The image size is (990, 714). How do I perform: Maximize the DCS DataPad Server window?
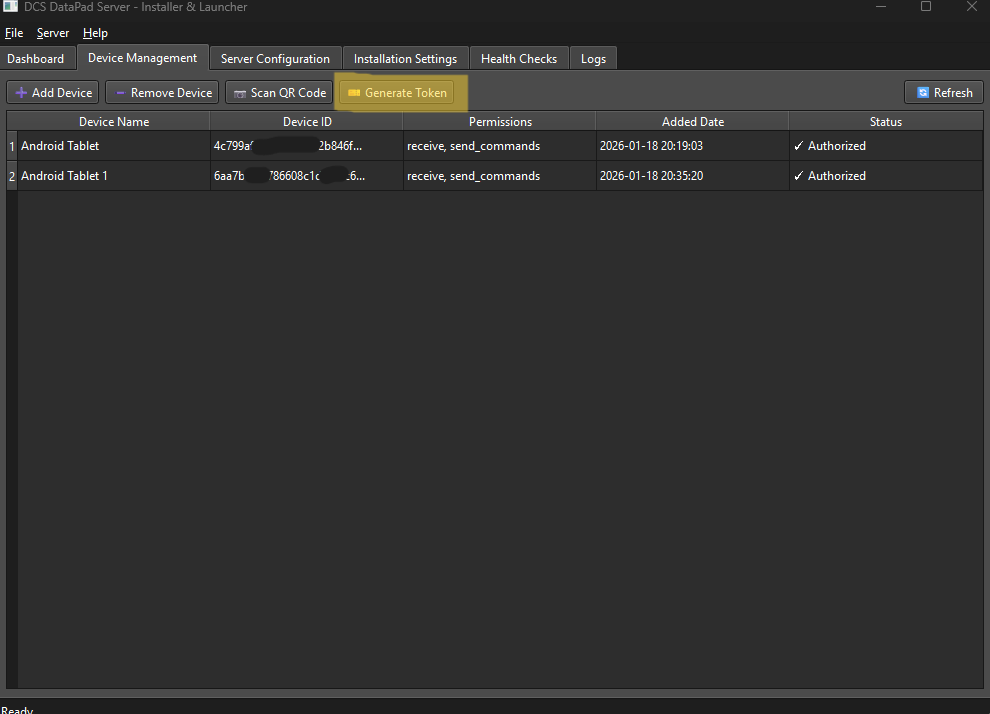[926, 6]
